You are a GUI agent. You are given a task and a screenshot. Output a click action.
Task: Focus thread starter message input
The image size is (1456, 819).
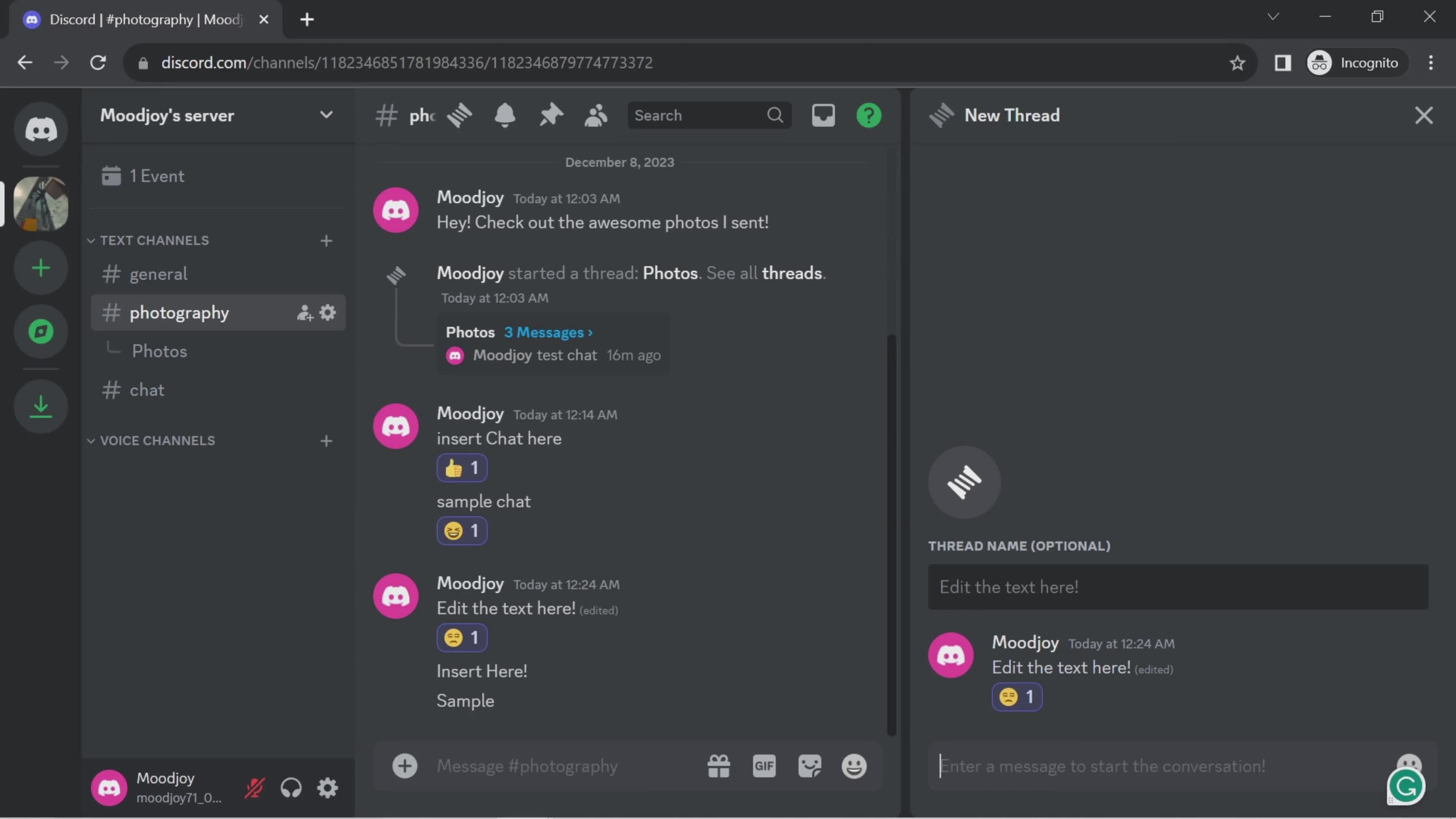(1159, 766)
